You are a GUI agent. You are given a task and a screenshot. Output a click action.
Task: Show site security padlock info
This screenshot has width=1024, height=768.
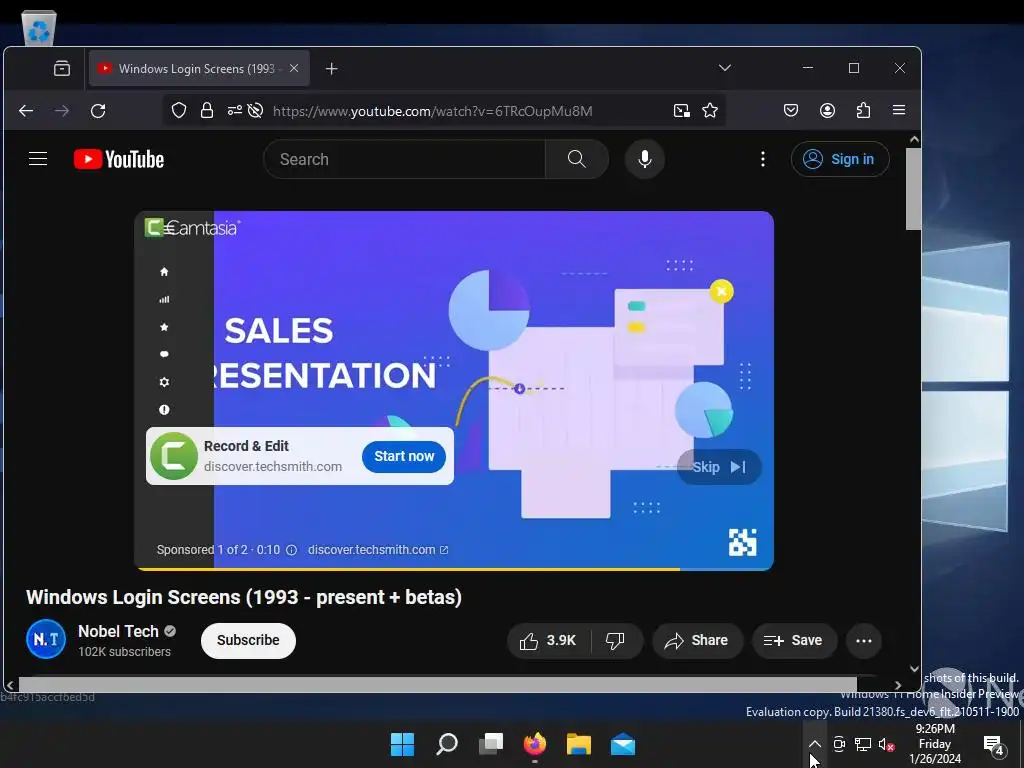tap(207, 110)
